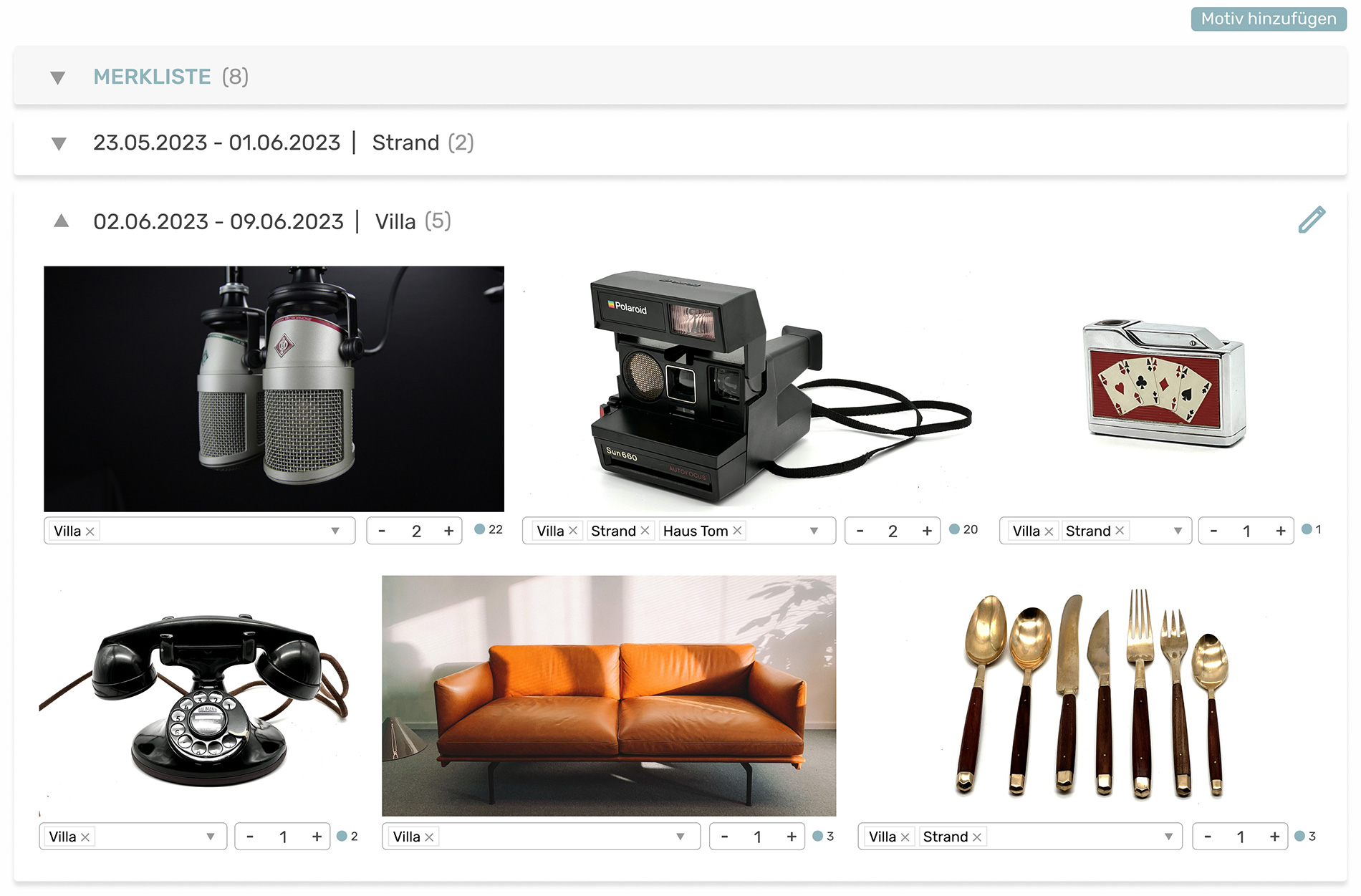Expand the Merkliste section
Viewport: 1361px width, 896px height.
coord(58,77)
